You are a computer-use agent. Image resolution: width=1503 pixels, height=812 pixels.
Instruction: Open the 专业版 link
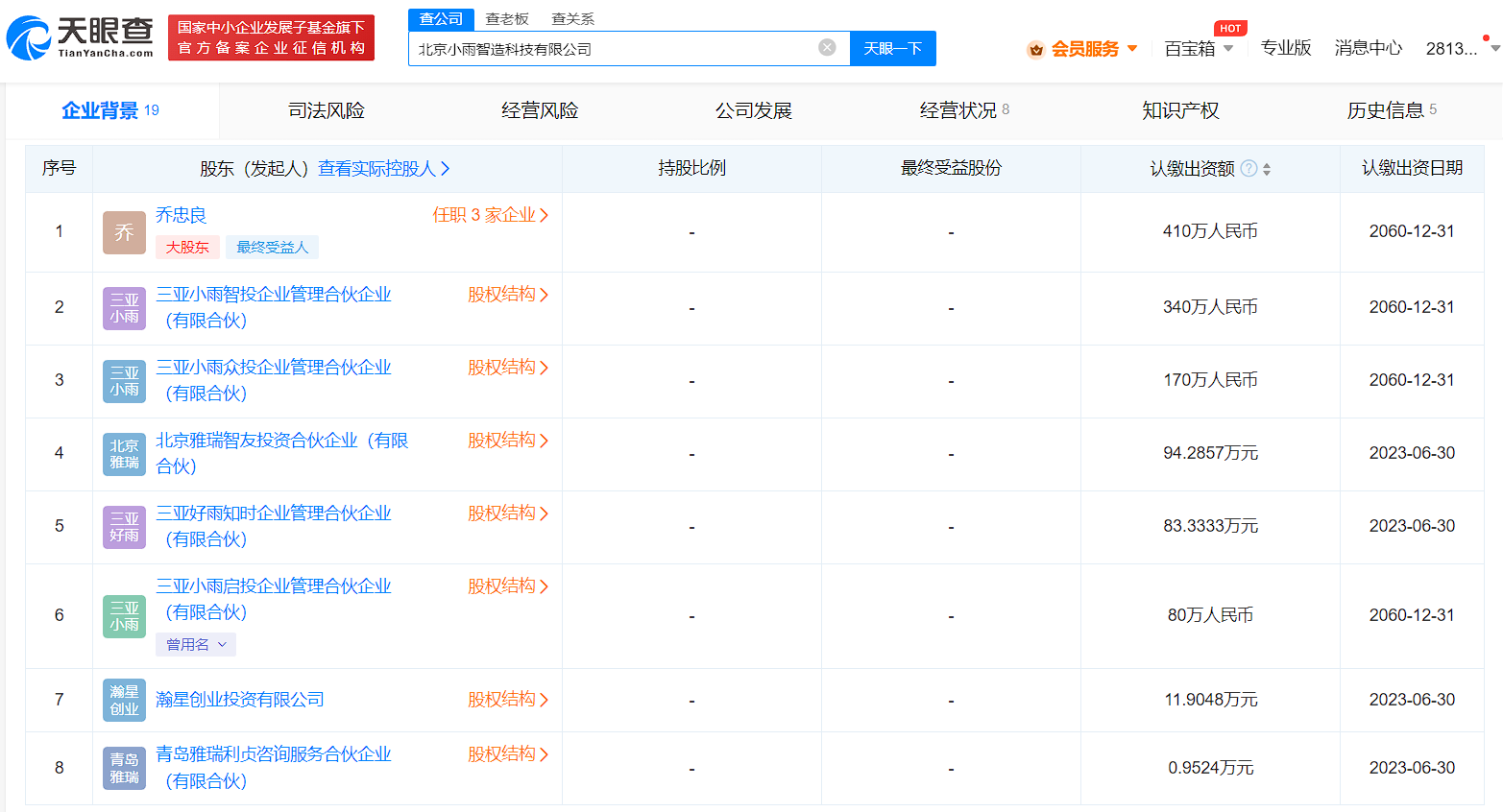(1286, 48)
